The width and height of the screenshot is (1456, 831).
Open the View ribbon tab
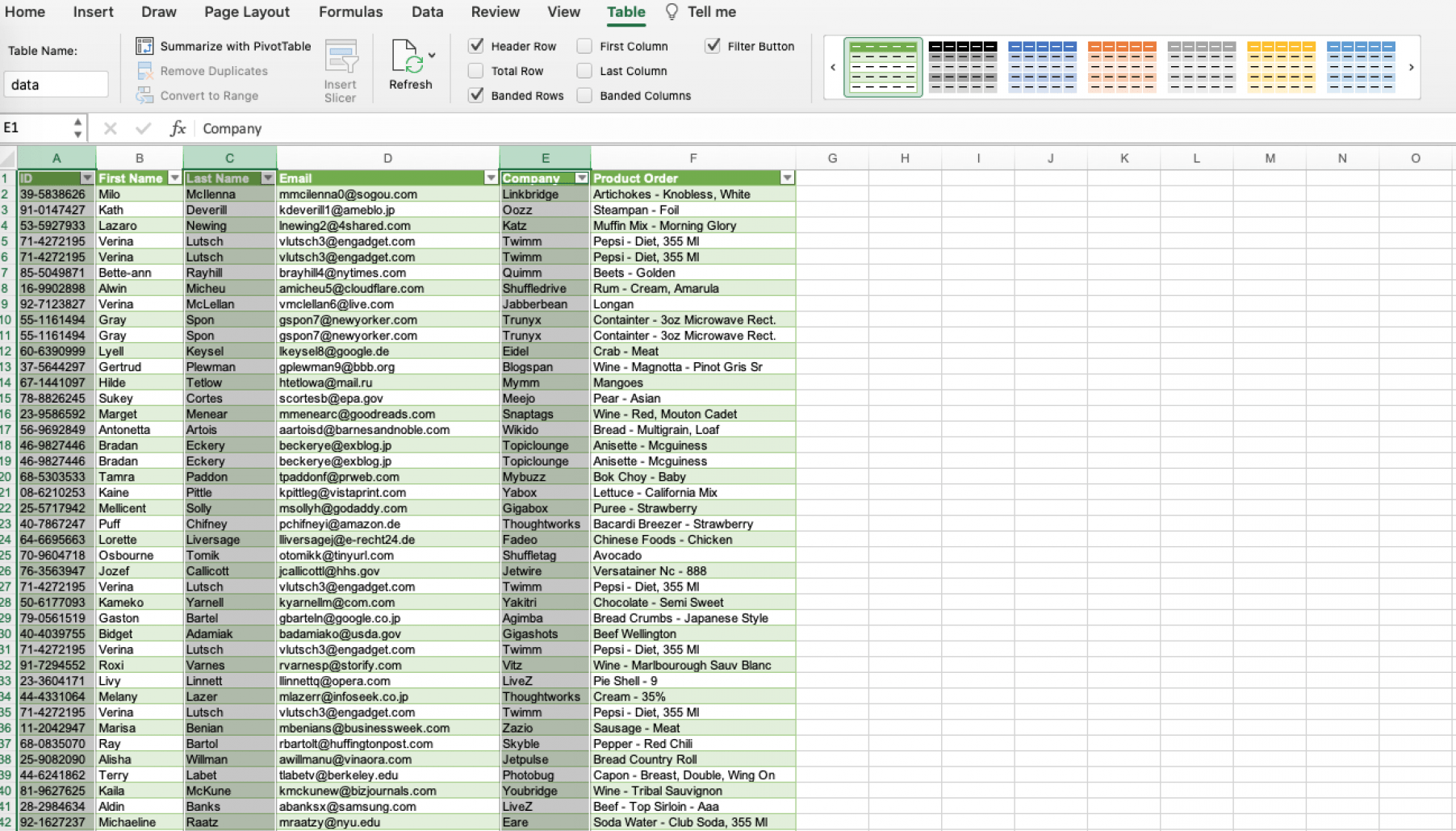563,11
